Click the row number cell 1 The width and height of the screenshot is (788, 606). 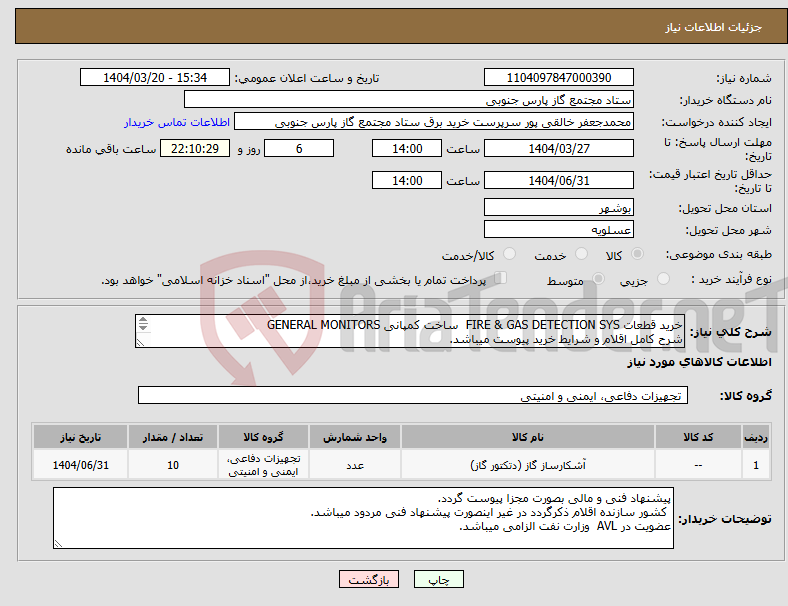pos(756,465)
